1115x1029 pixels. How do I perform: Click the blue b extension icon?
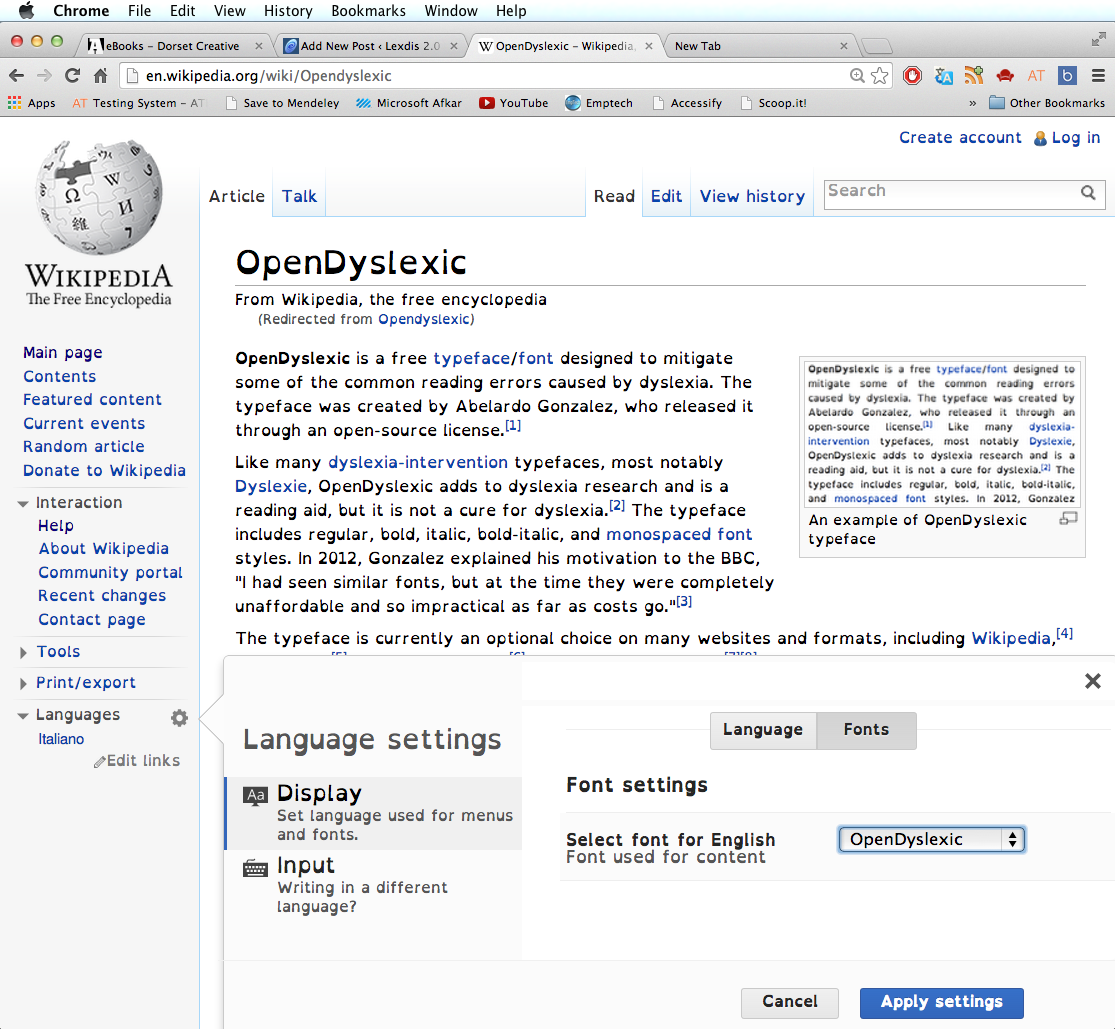pyautogui.click(x=1067, y=75)
